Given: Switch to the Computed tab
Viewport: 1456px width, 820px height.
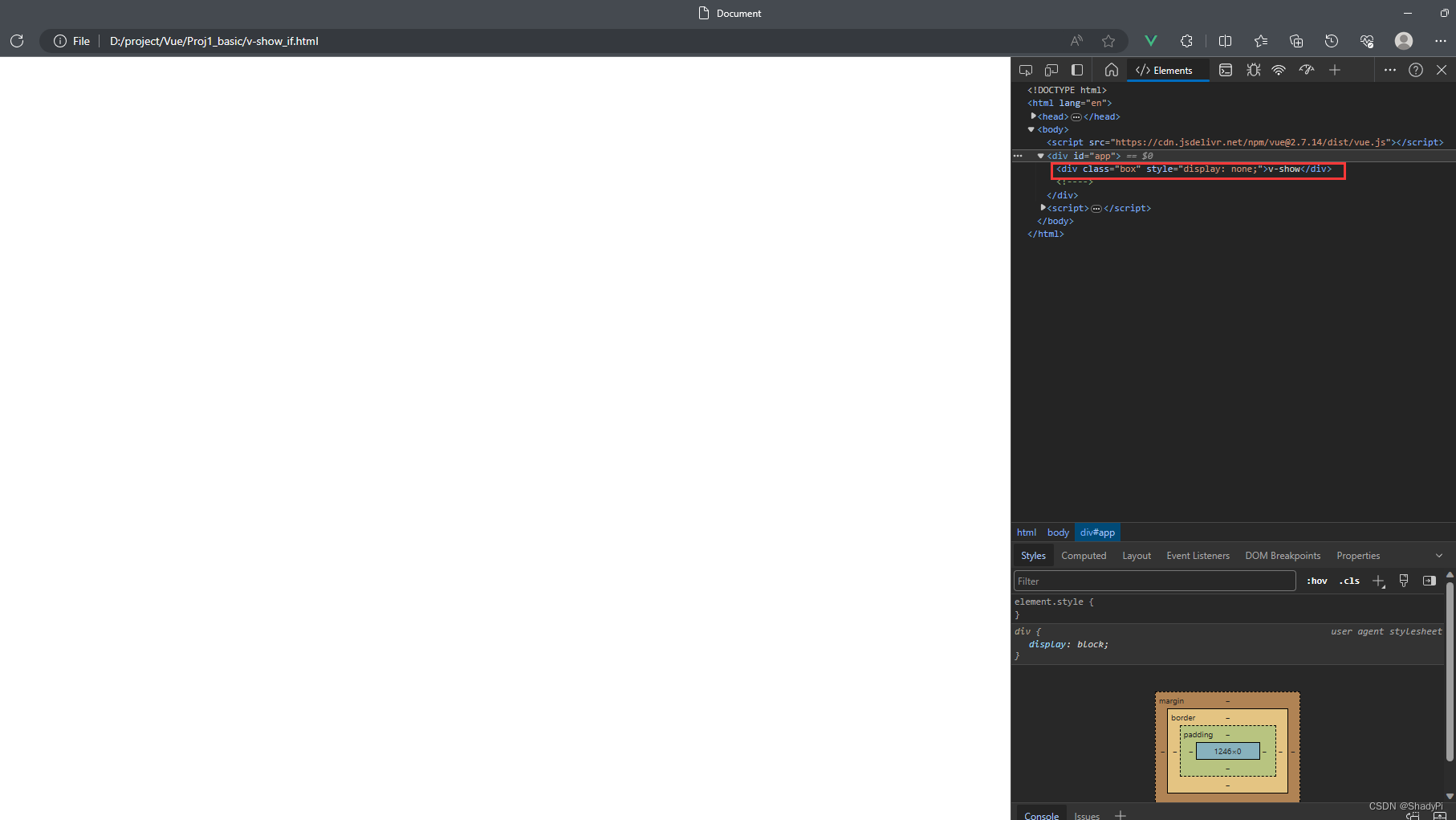Looking at the screenshot, I should (x=1084, y=556).
